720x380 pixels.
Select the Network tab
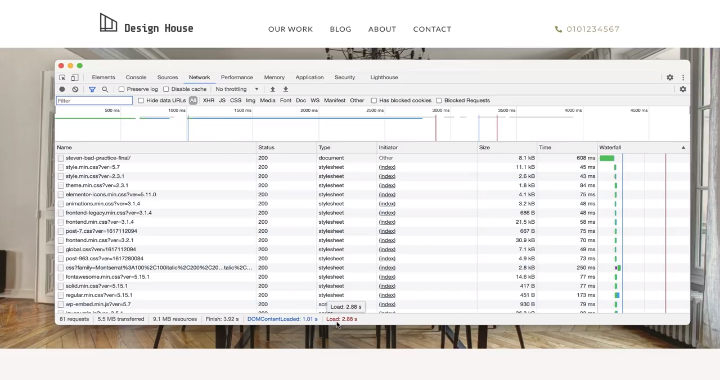(x=199, y=78)
